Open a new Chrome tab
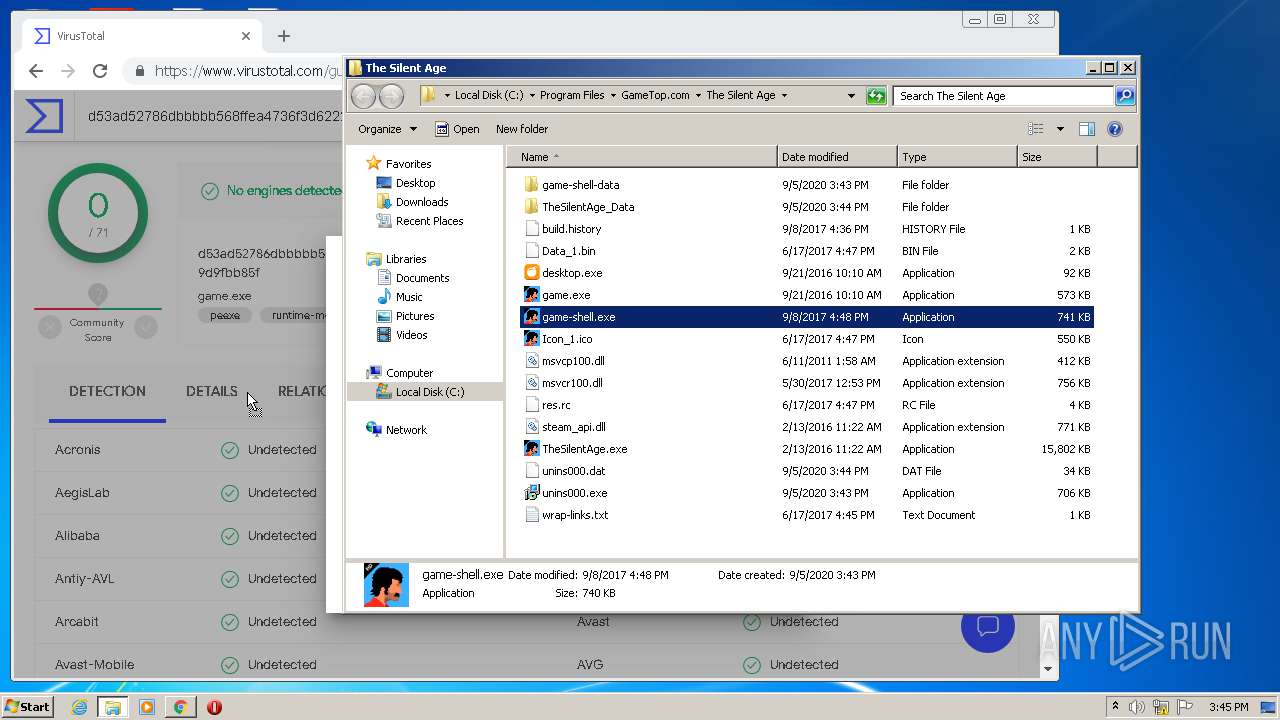 pyautogui.click(x=284, y=36)
